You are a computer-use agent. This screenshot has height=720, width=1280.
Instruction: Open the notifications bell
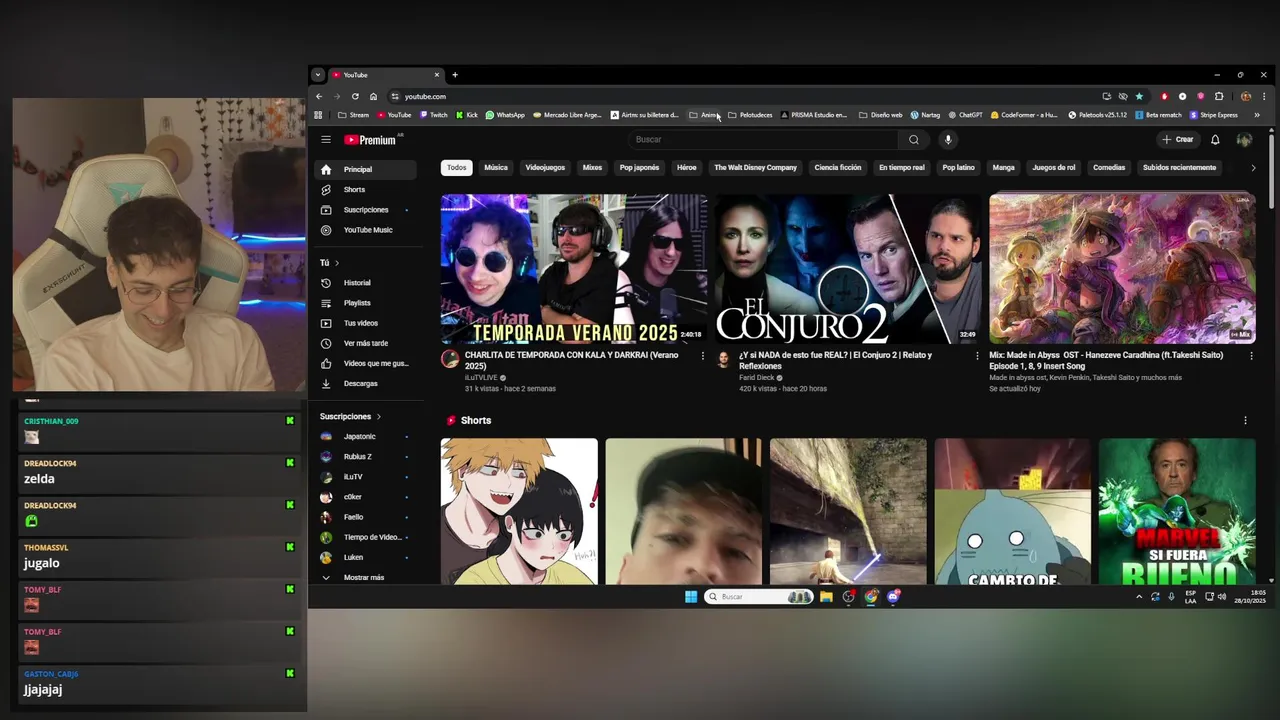(x=1215, y=140)
